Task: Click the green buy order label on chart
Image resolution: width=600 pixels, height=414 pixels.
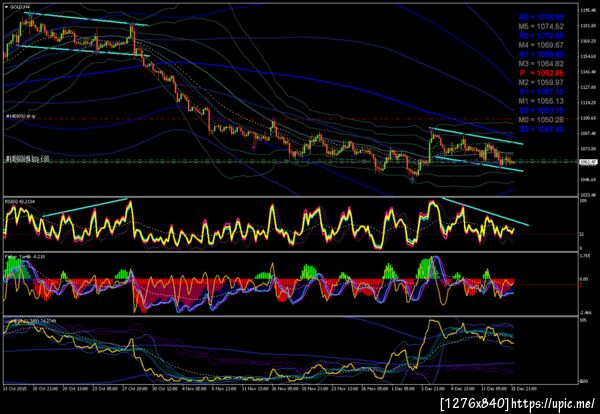Action: 27,159
